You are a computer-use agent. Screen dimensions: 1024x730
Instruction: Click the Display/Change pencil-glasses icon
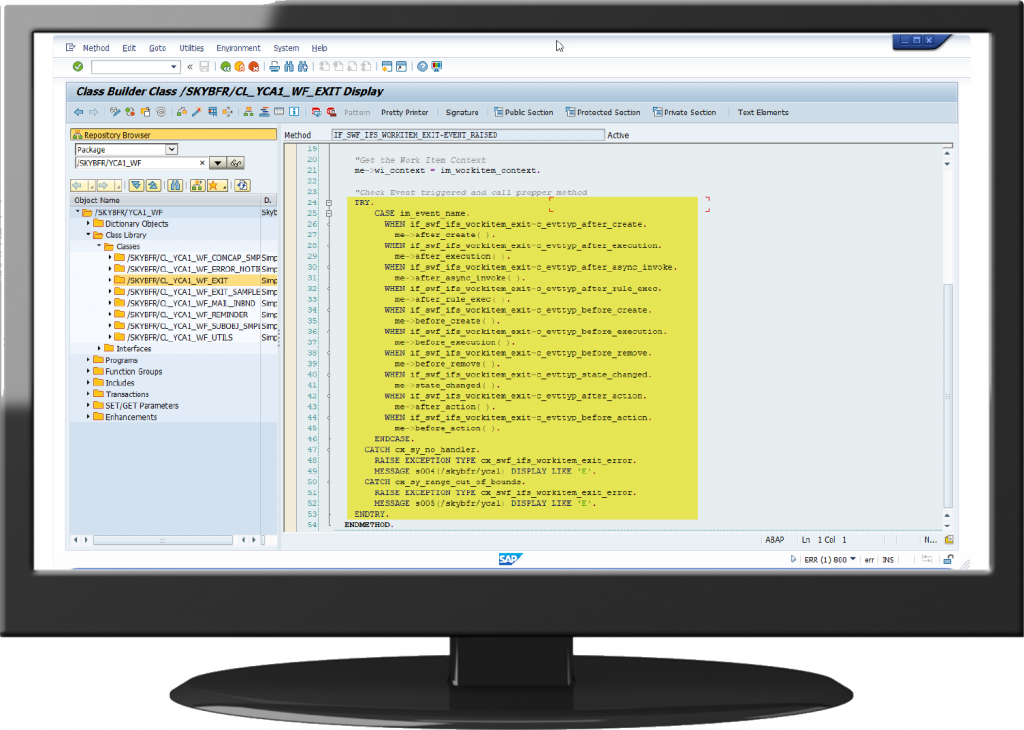(115, 112)
